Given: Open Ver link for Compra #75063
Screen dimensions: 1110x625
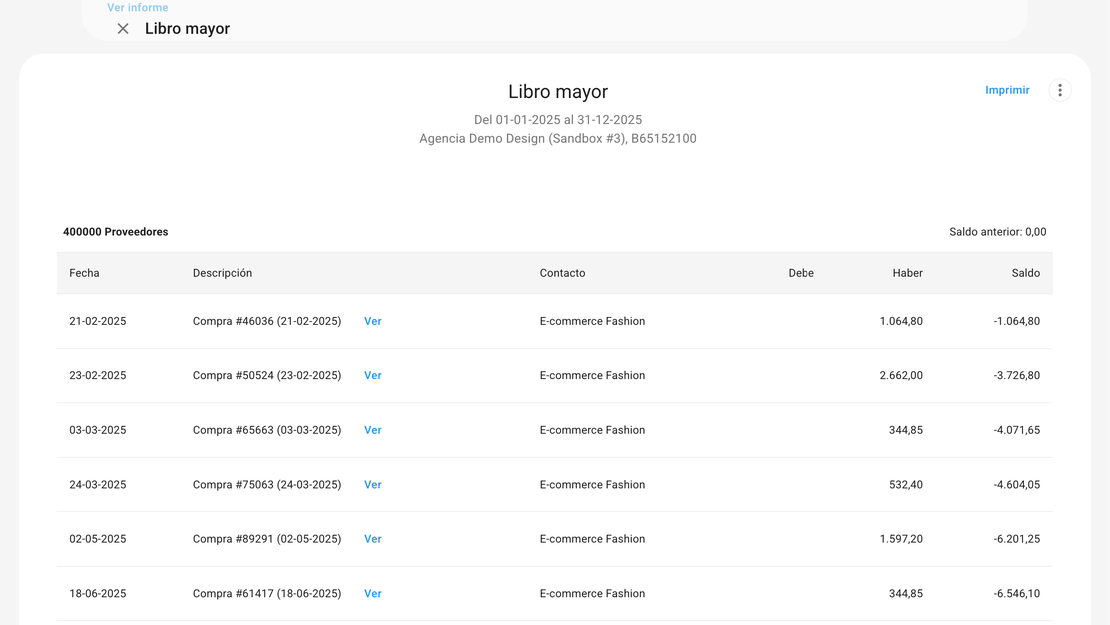Looking at the screenshot, I should point(373,485).
